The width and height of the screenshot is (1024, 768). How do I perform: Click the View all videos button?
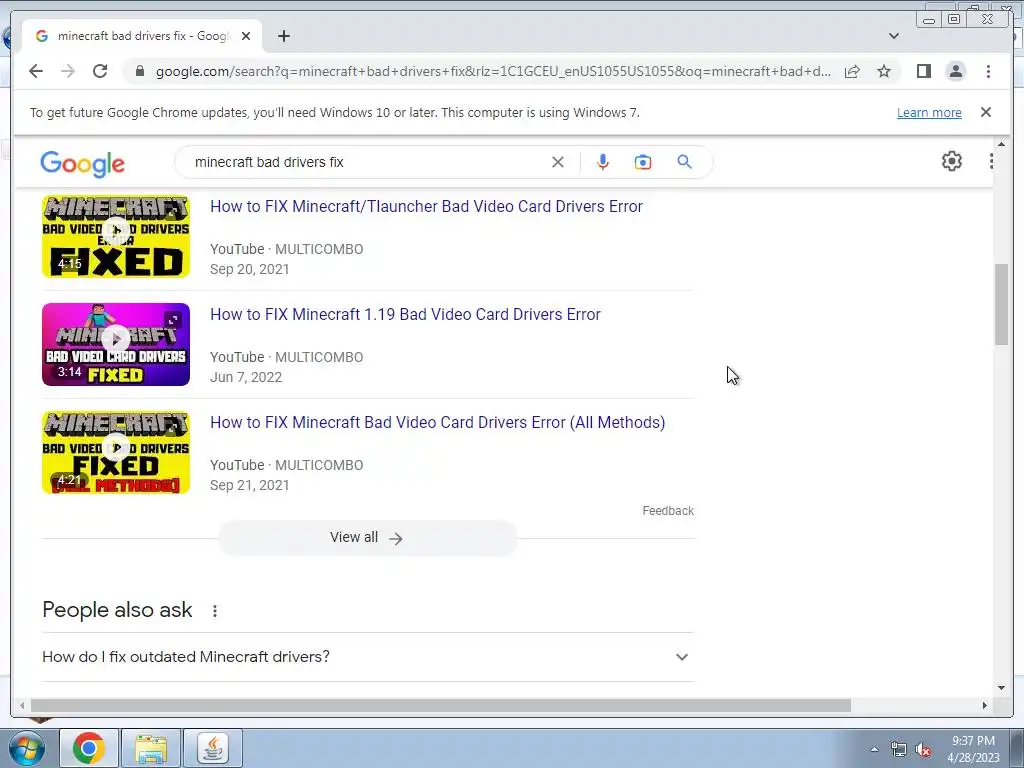[x=367, y=537]
